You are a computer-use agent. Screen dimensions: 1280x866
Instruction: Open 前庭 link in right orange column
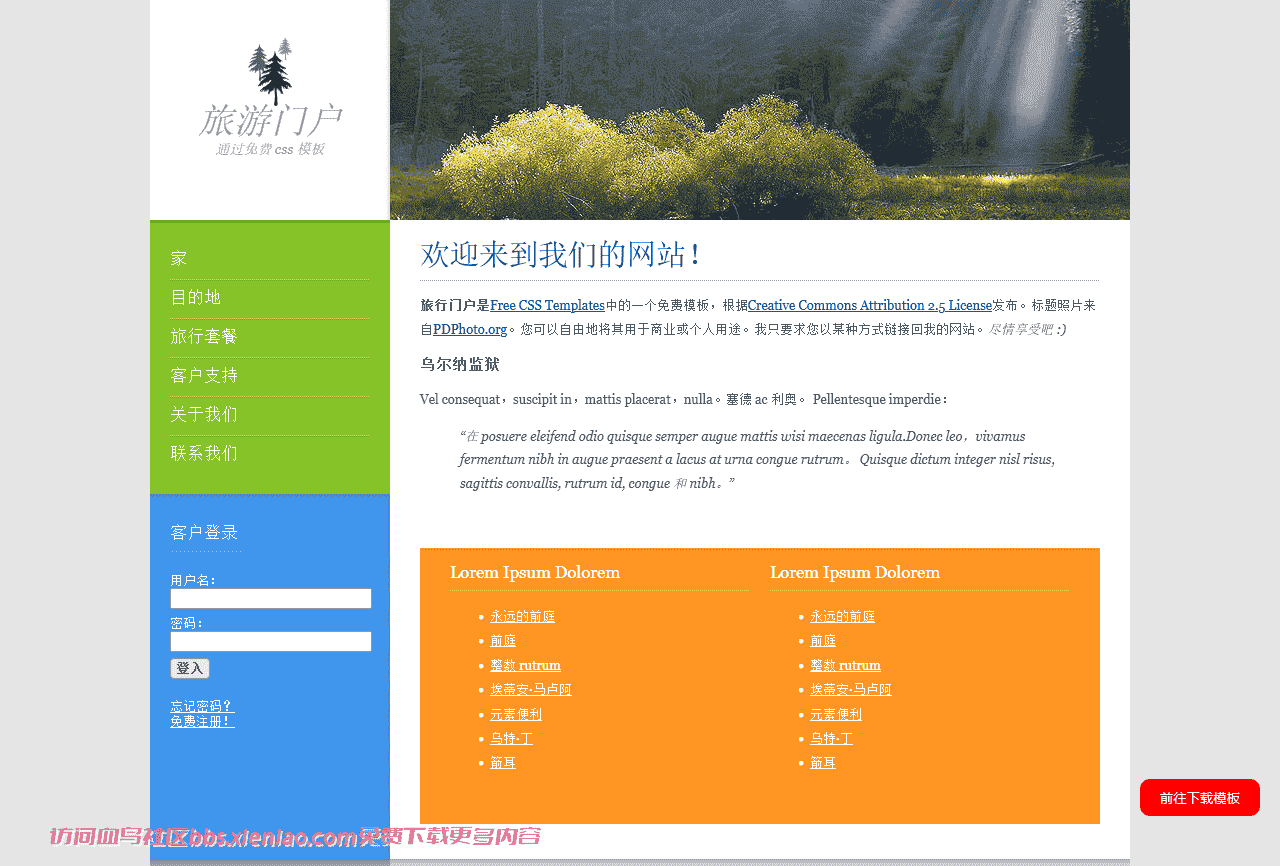point(823,641)
